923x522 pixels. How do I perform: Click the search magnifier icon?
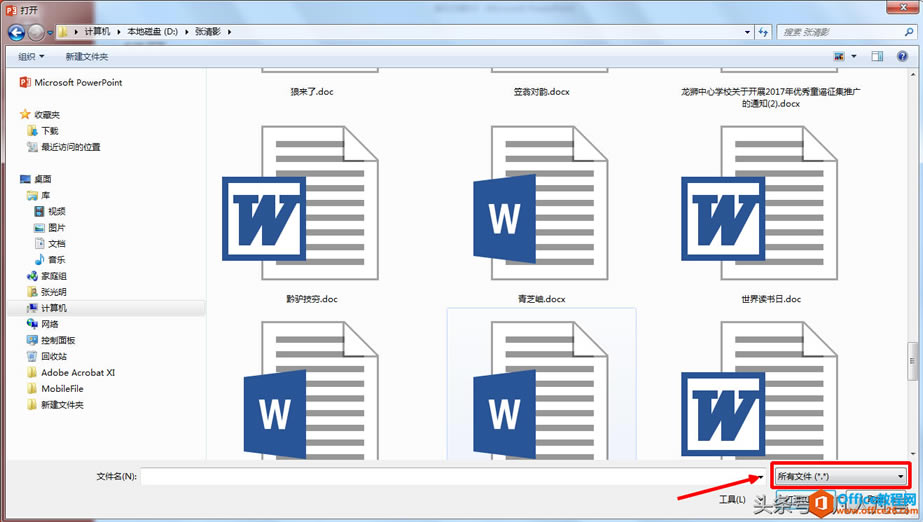tap(909, 32)
